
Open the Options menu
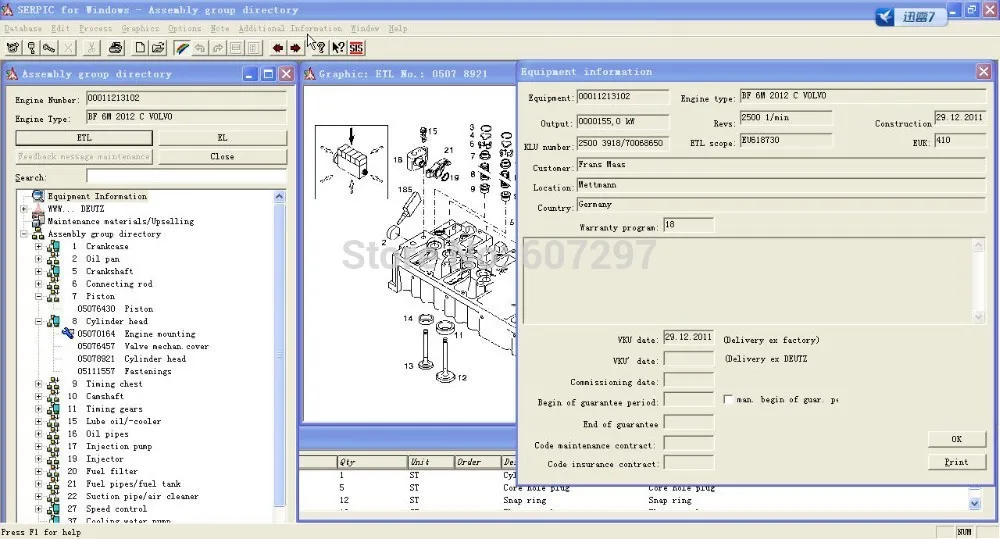[x=184, y=28]
